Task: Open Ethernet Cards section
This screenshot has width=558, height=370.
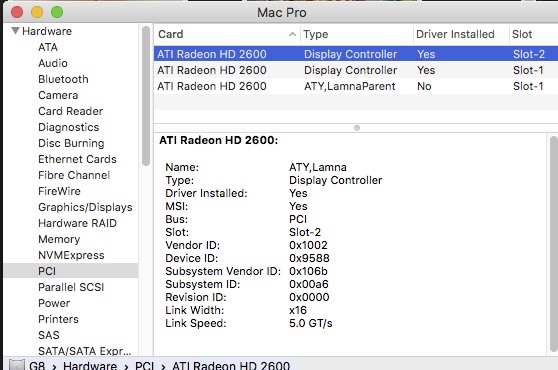Action: click(x=77, y=159)
